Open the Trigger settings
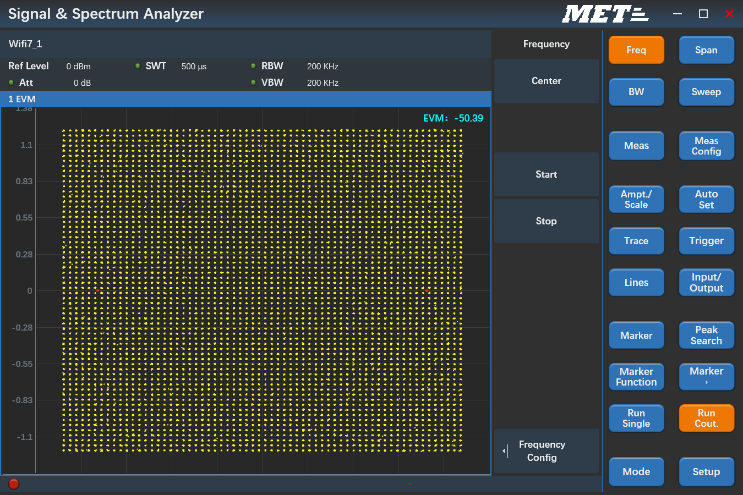This screenshot has height=495, width=743. coord(706,241)
